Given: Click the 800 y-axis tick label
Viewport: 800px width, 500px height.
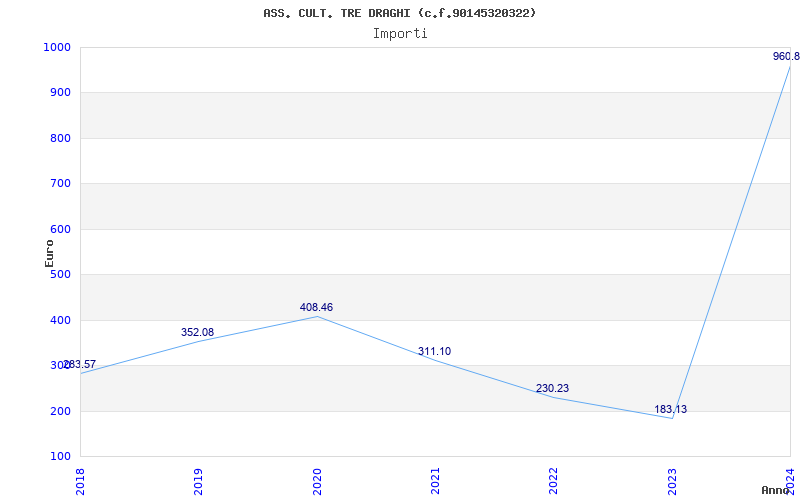Looking at the screenshot, I should click(59, 138).
